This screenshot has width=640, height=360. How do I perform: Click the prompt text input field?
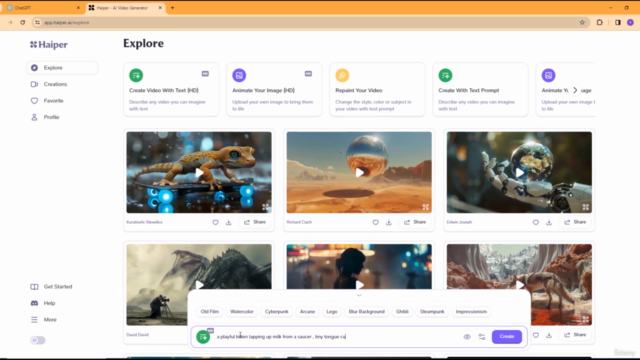tap(337, 337)
